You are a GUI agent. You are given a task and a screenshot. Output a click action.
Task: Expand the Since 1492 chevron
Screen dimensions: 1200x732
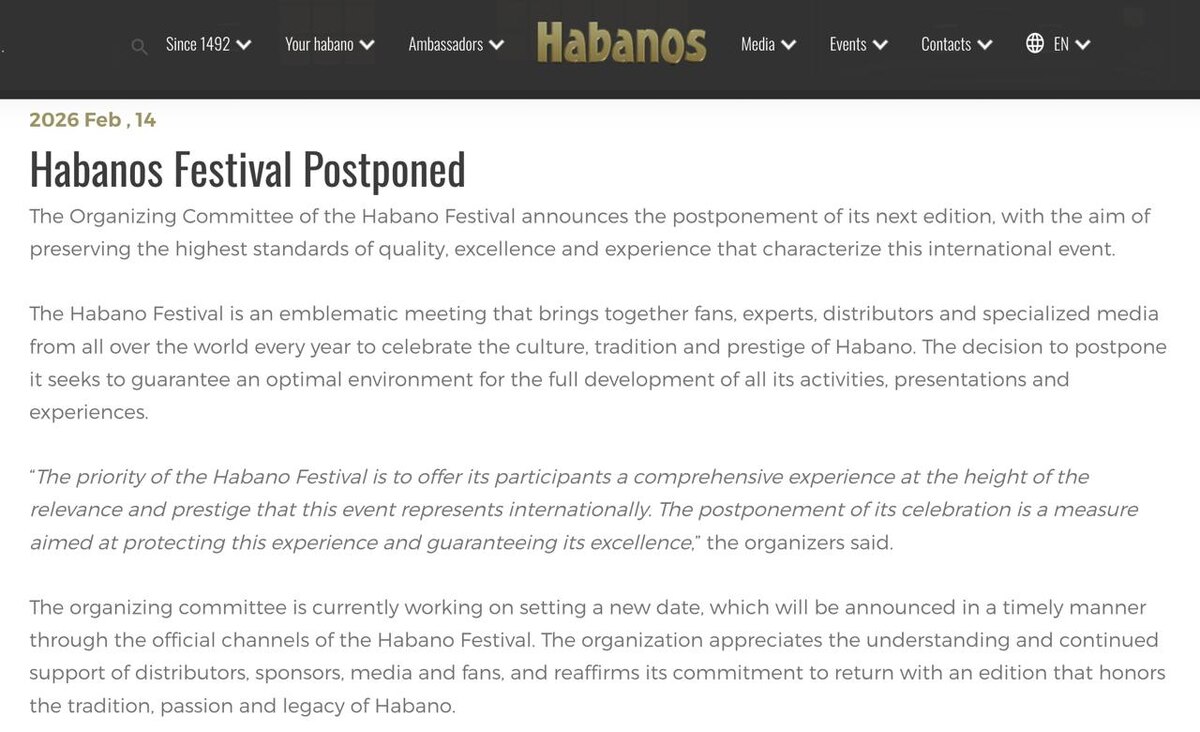click(243, 44)
